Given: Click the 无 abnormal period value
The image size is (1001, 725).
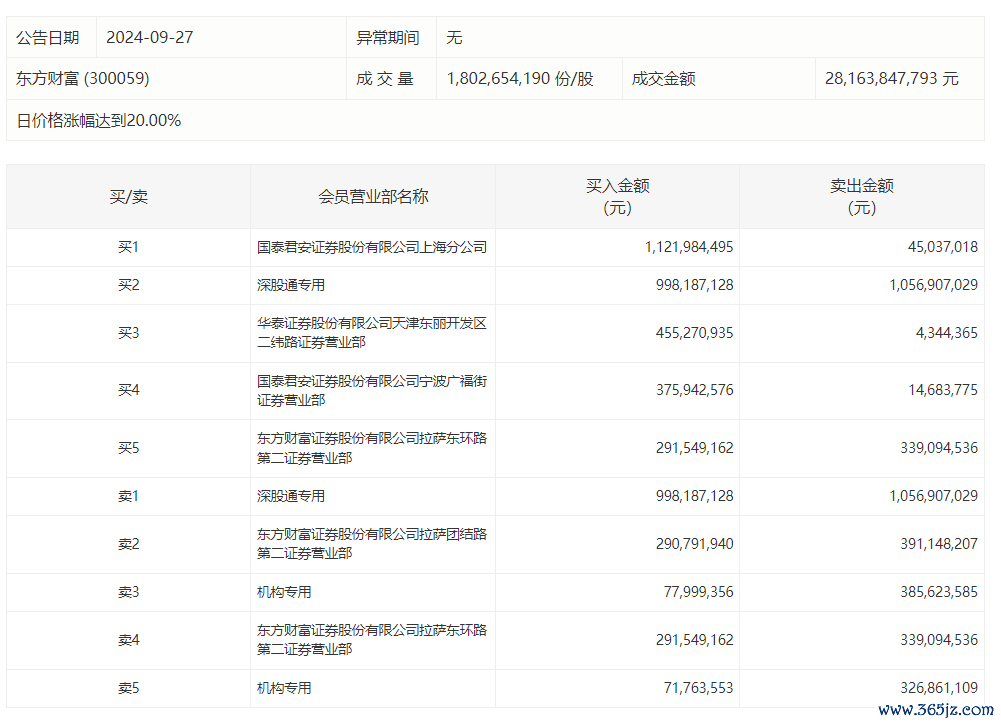Looking at the screenshot, I should 454,38.
